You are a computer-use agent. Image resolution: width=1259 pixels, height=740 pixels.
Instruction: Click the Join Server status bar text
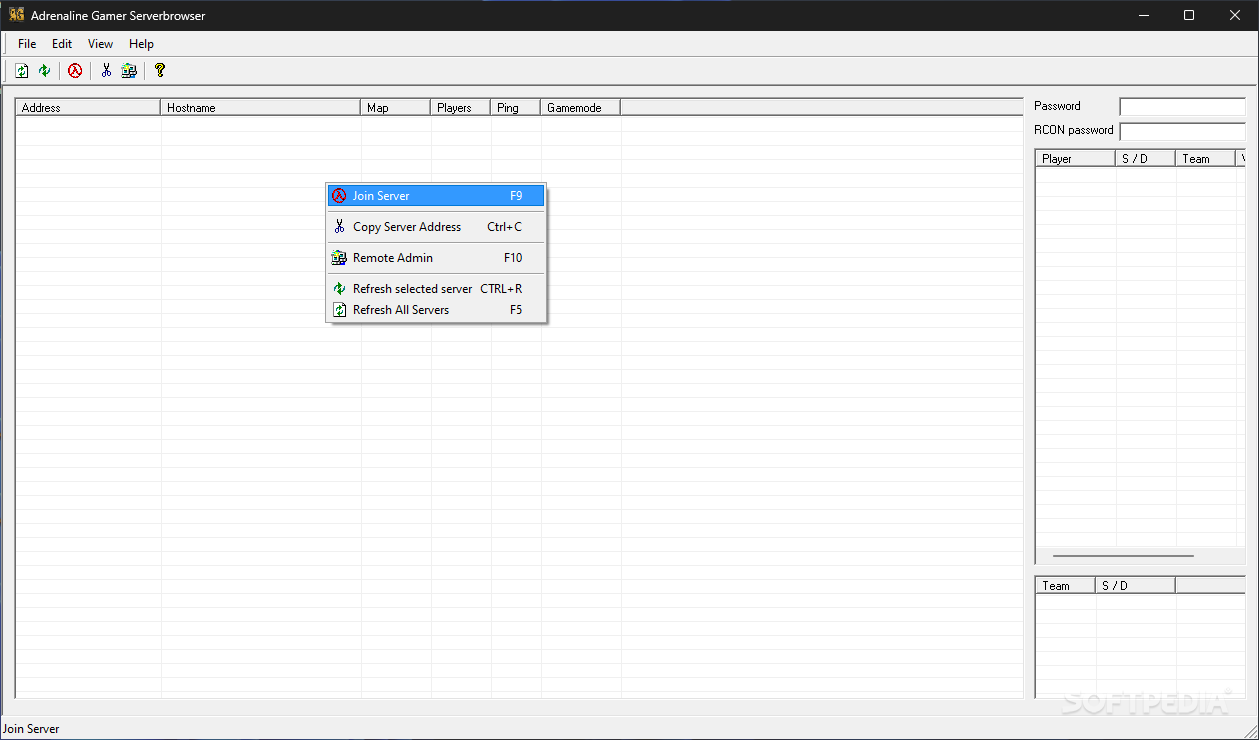point(31,729)
